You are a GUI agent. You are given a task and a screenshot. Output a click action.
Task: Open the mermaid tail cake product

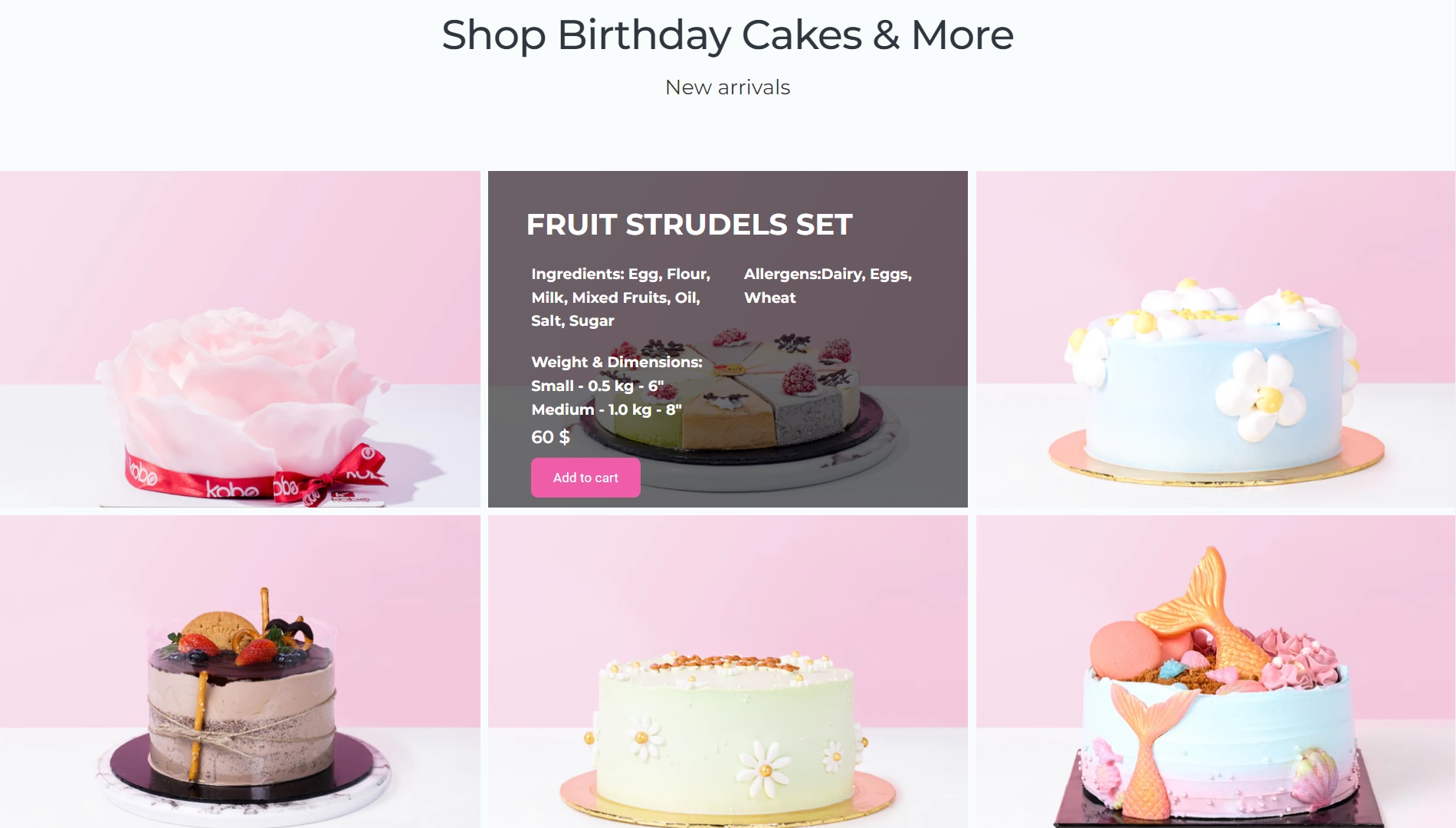coord(1215,672)
